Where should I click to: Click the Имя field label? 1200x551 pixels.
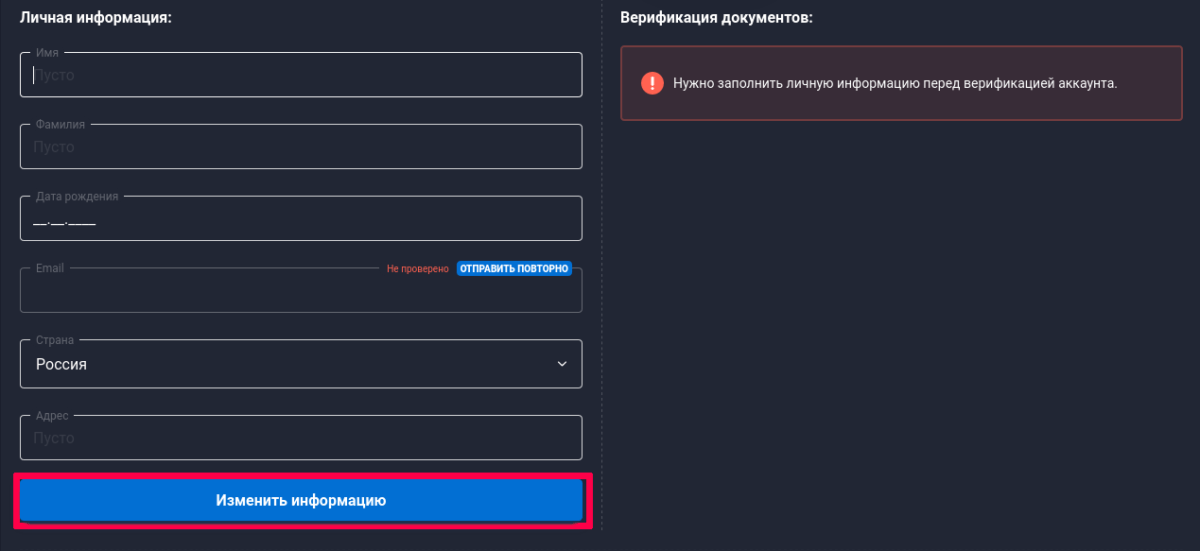coord(47,52)
